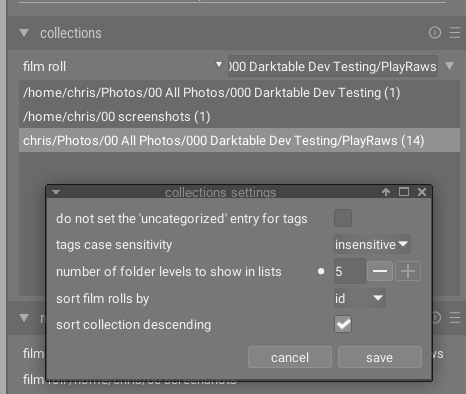Image resolution: width=466 pixels, height=394 pixels.
Task: Enable 'do not set uncategorized entry' checkbox
Action: click(343, 218)
